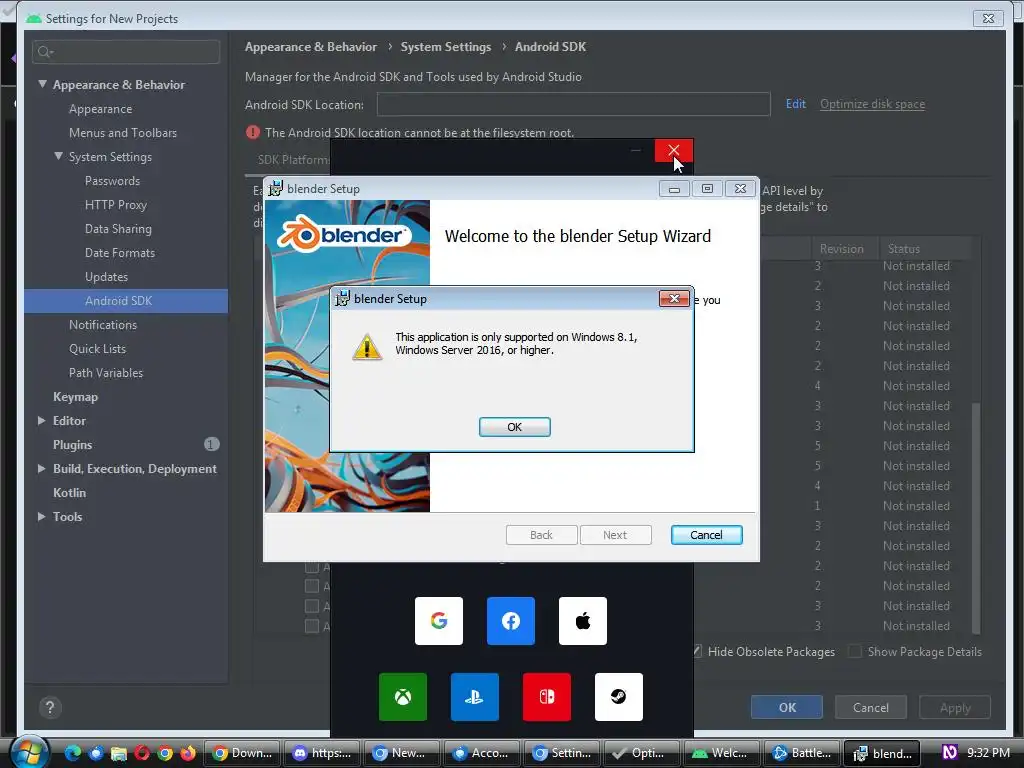Viewport: 1024px width, 768px height.
Task: Select Menus and Toolbars settings
Action: 123,133
